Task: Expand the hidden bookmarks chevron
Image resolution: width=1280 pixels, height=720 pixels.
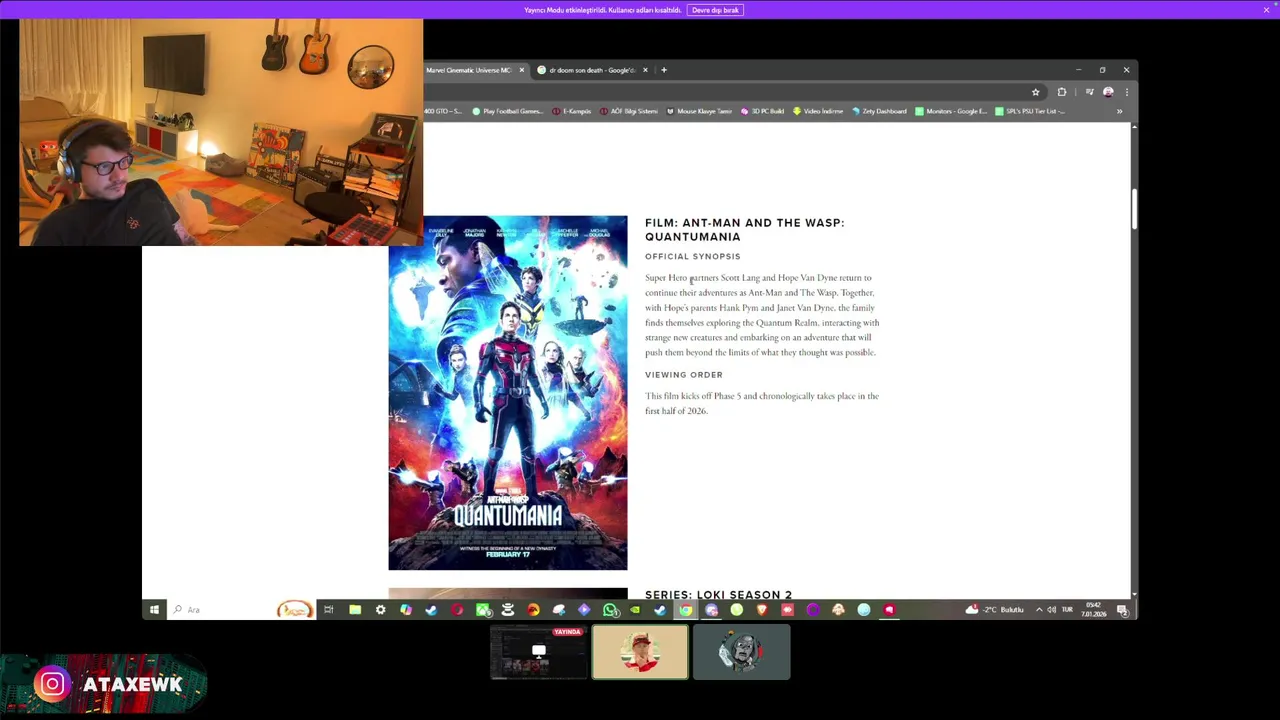Action: pos(1119,111)
